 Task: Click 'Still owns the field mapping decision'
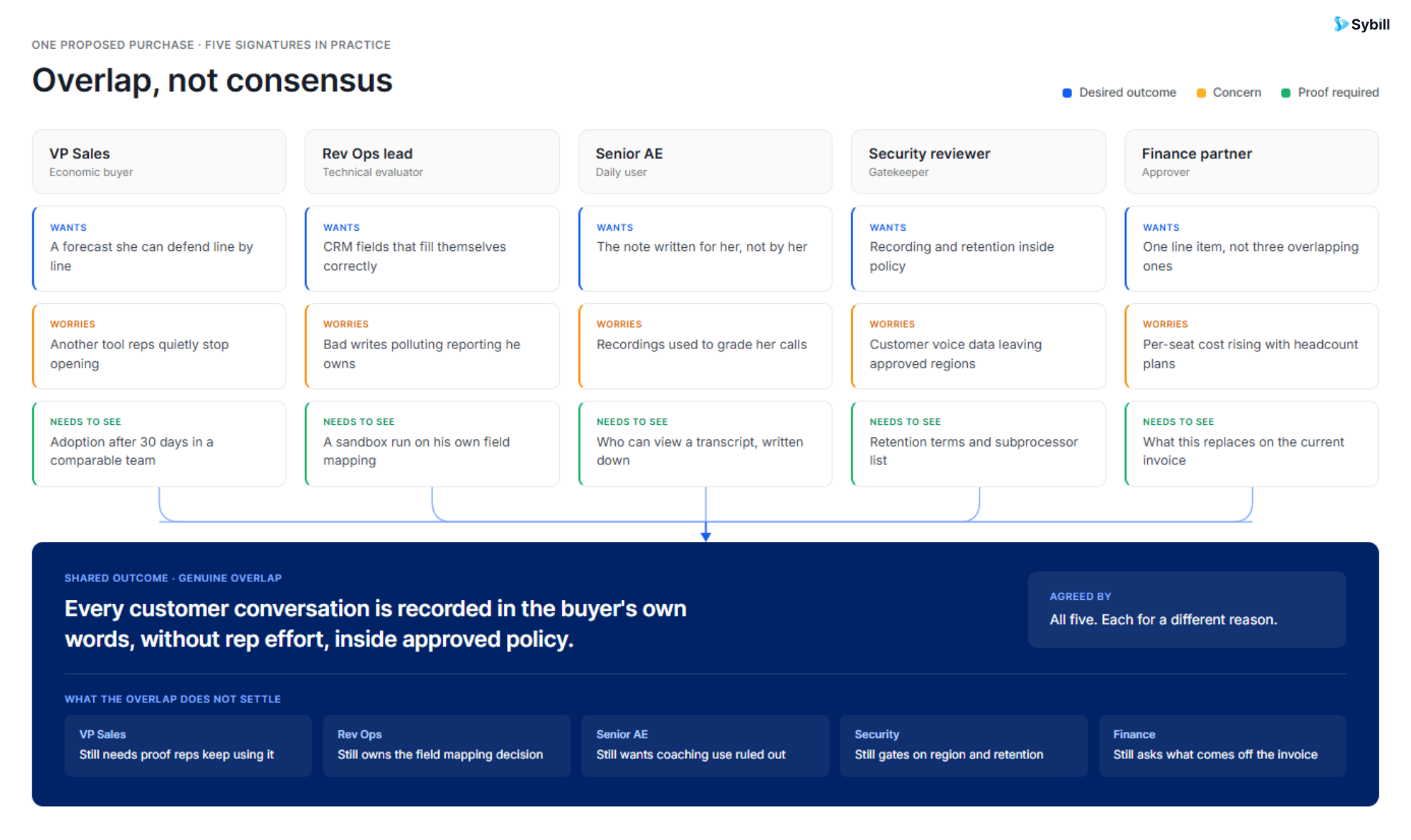[440, 755]
